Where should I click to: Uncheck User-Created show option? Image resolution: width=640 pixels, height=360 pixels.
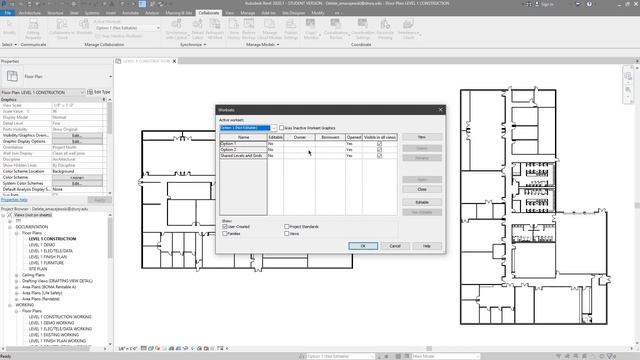coord(225,226)
